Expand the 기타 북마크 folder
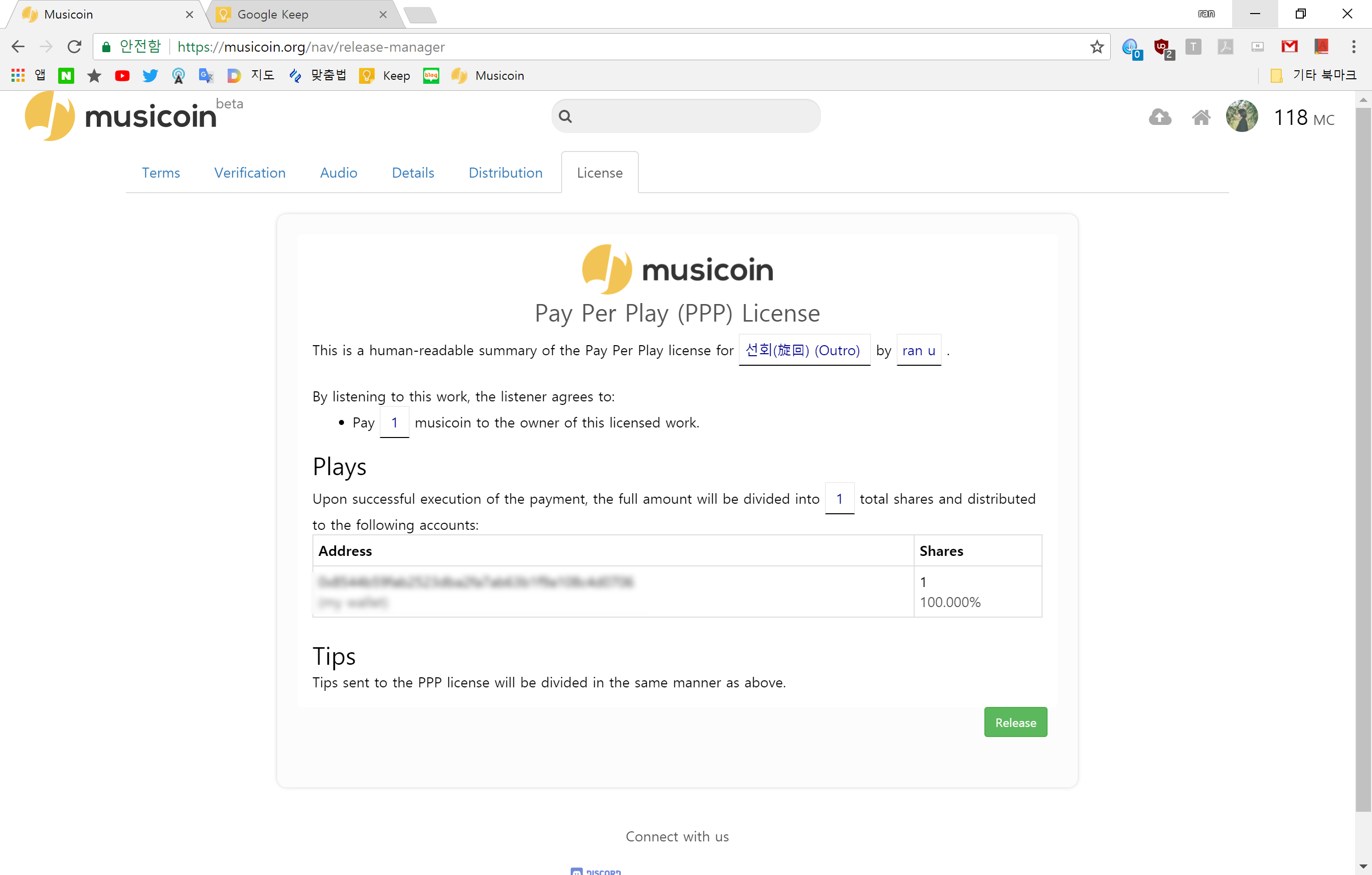 [1316, 75]
